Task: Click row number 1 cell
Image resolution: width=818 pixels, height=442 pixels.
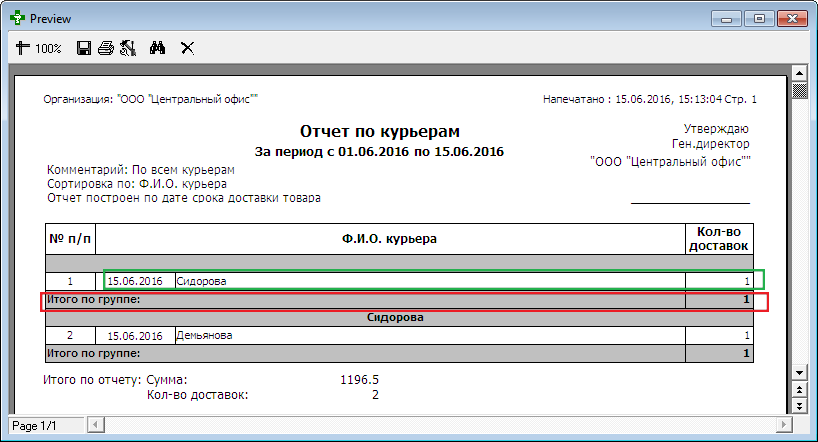Action: [70, 281]
